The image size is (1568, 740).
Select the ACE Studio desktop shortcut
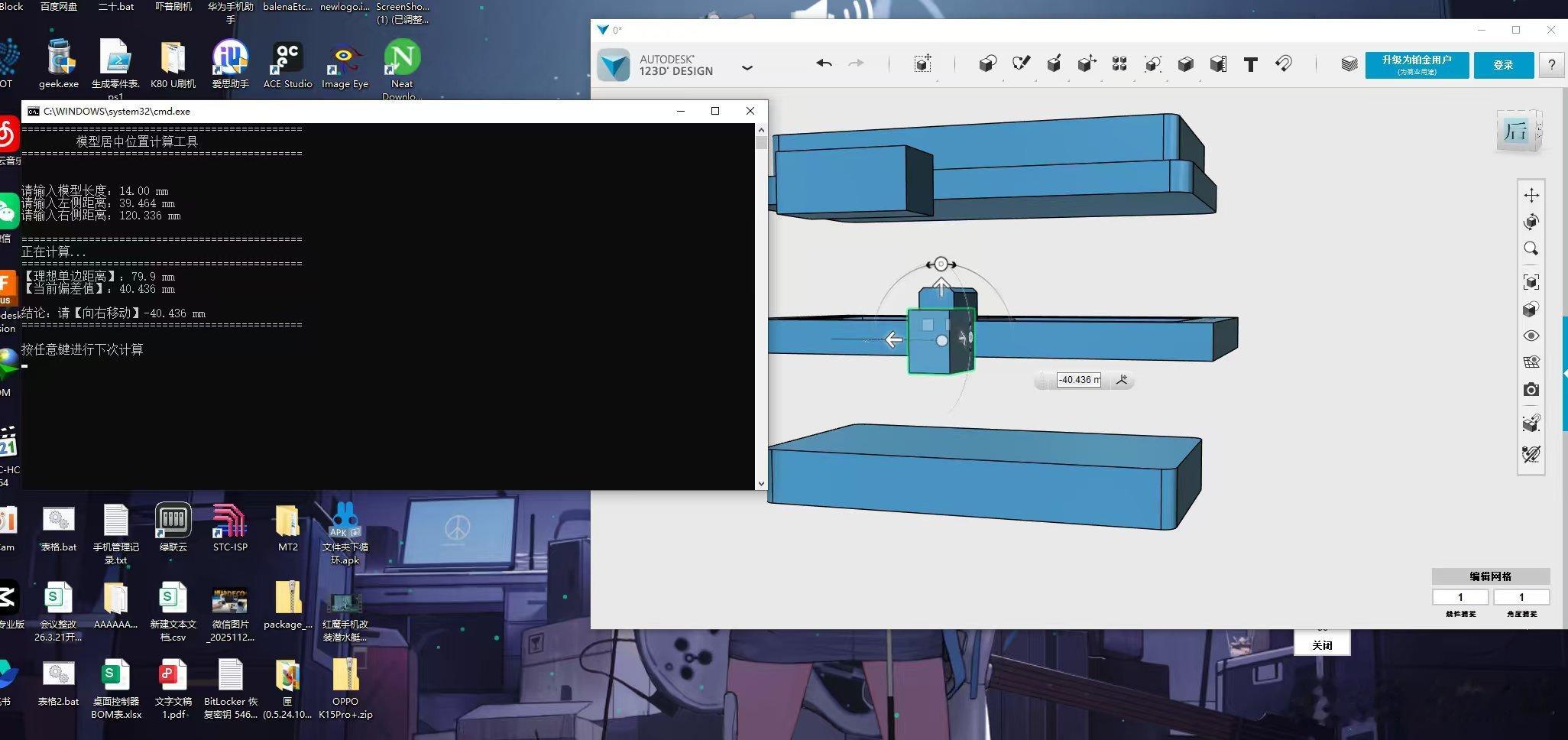pyautogui.click(x=287, y=64)
